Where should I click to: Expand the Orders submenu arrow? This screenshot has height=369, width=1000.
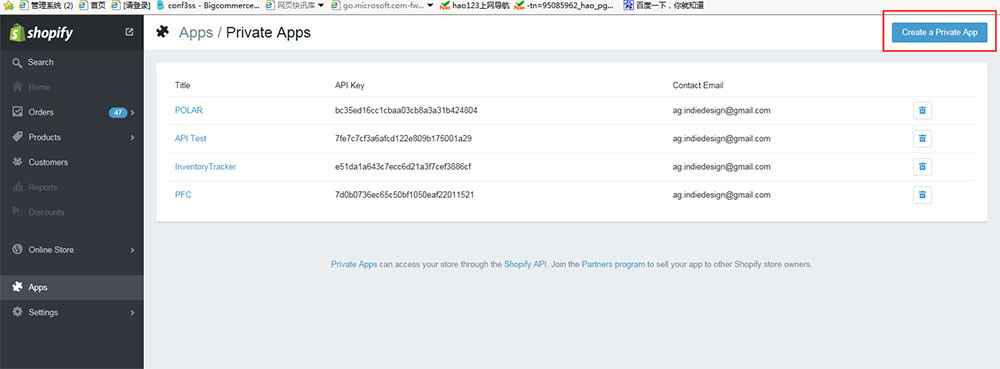133,112
